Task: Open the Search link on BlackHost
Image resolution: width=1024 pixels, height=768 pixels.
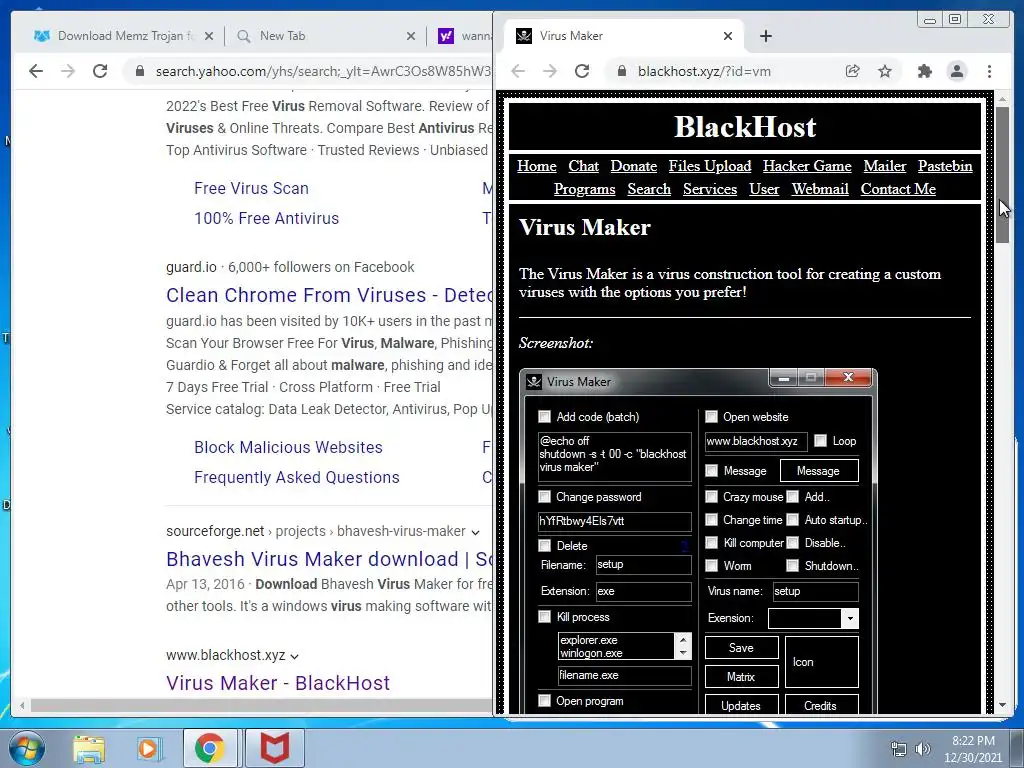Action: [x=649, y=189]
